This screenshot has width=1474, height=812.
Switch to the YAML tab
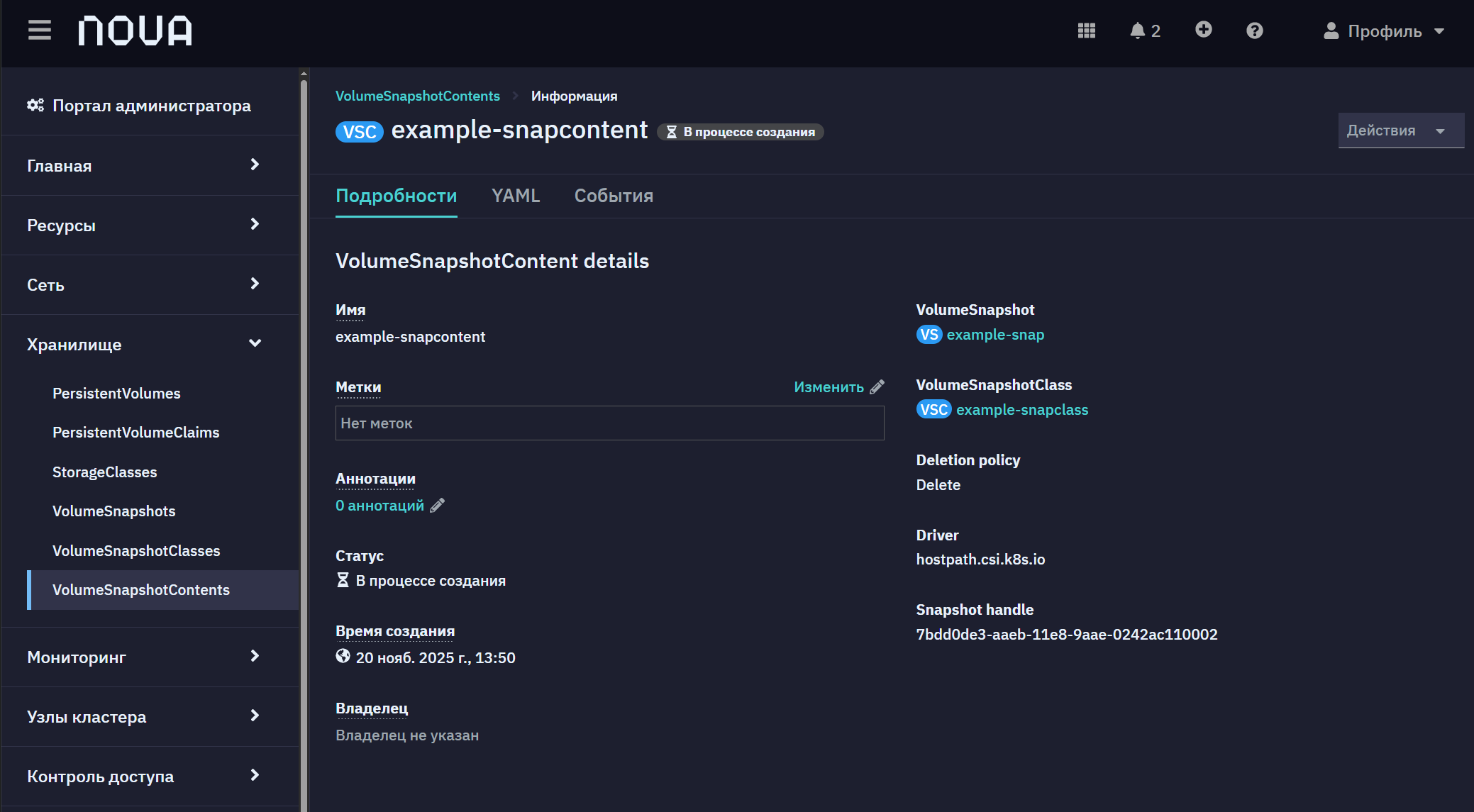[x=516, y=196]
